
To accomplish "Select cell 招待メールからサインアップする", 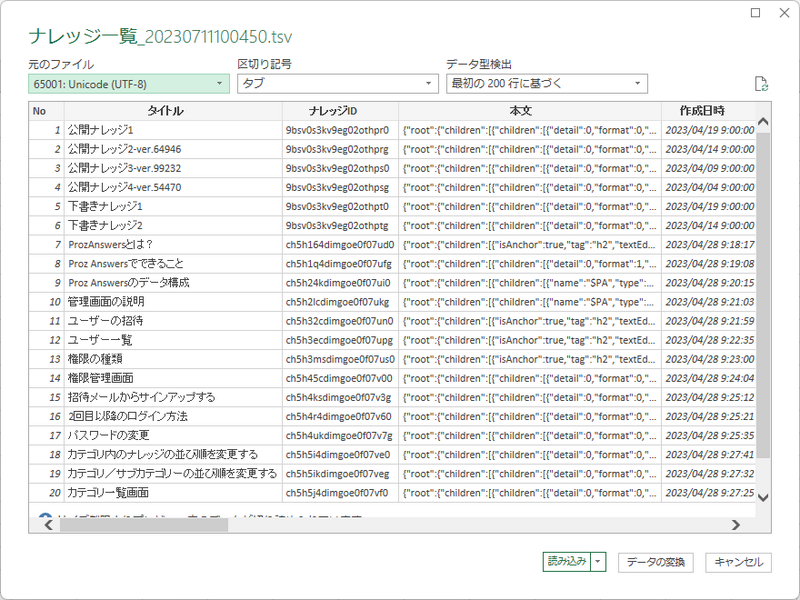I will click(173, 397).
